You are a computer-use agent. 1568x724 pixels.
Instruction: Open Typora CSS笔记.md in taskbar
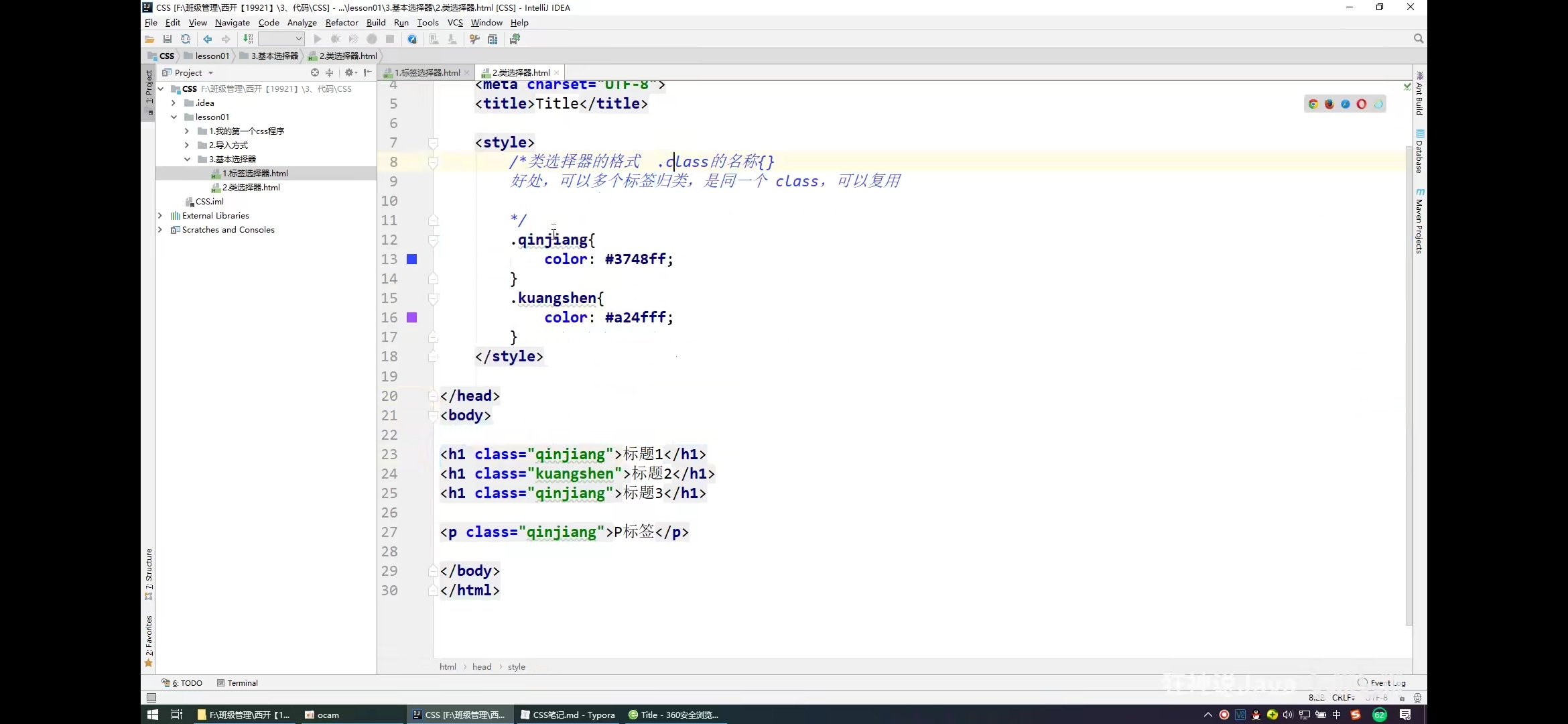click(568, 715)
